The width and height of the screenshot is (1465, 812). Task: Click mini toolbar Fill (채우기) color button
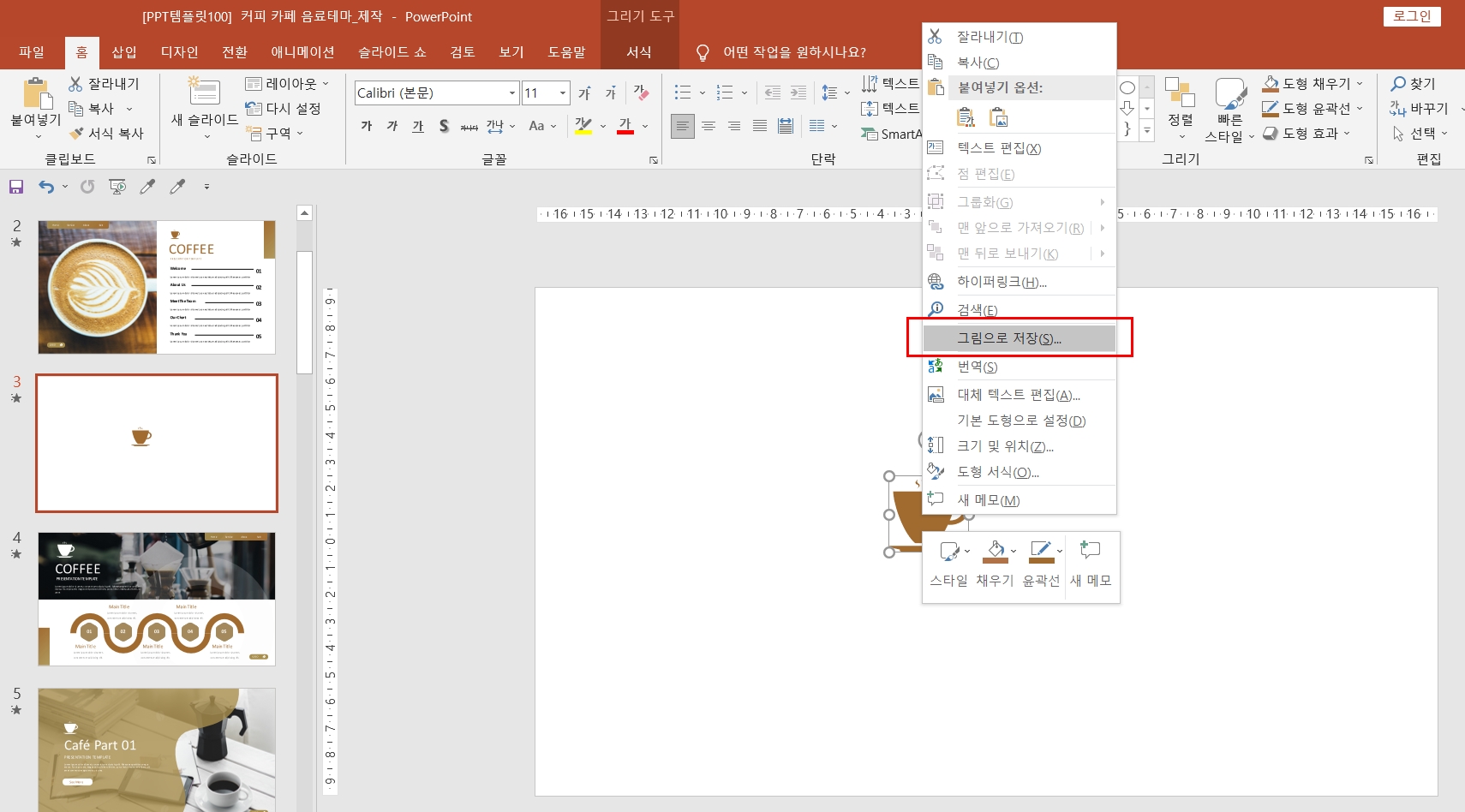point(996,564)
